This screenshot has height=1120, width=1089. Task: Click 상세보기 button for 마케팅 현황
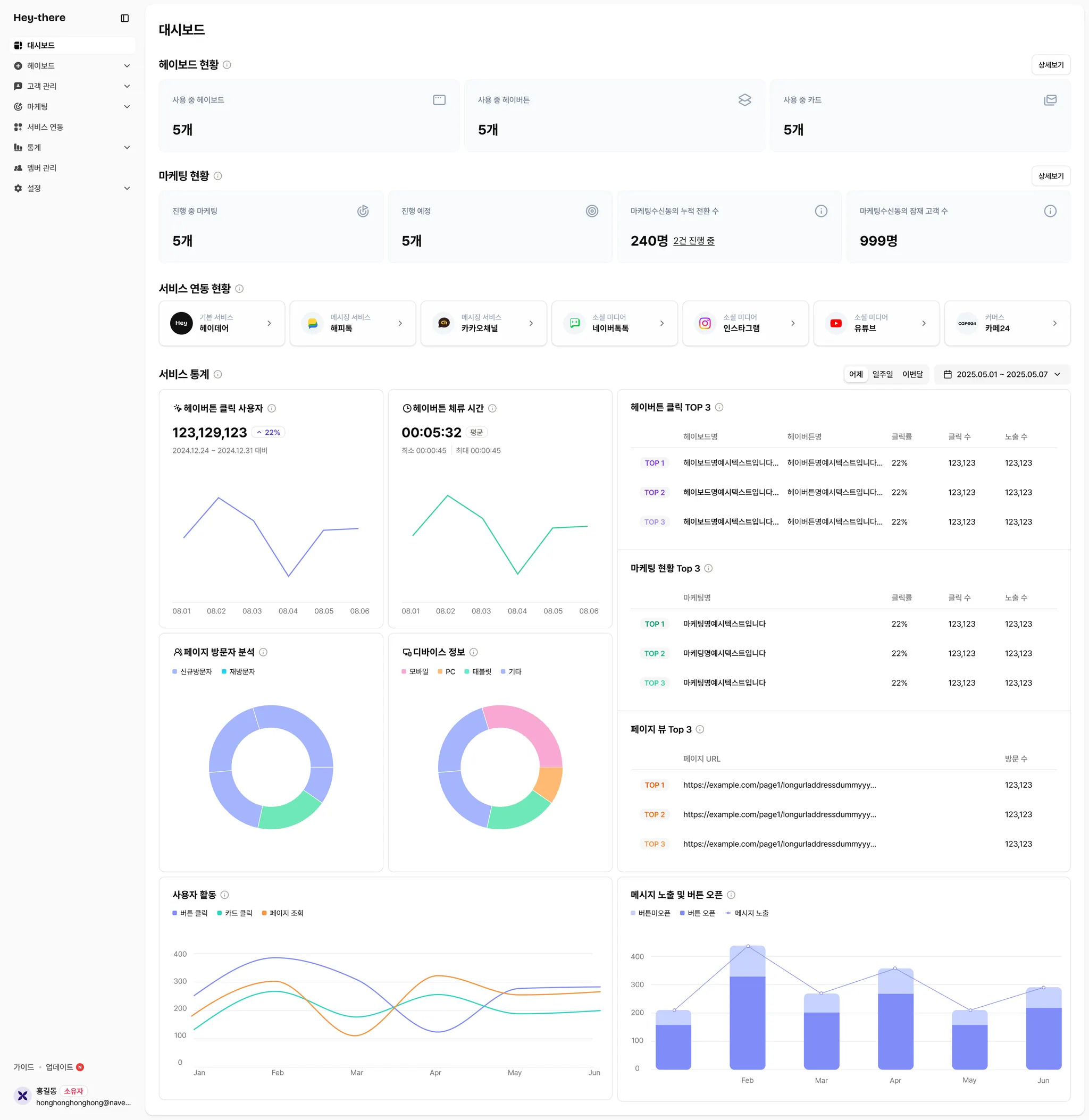1050,176
